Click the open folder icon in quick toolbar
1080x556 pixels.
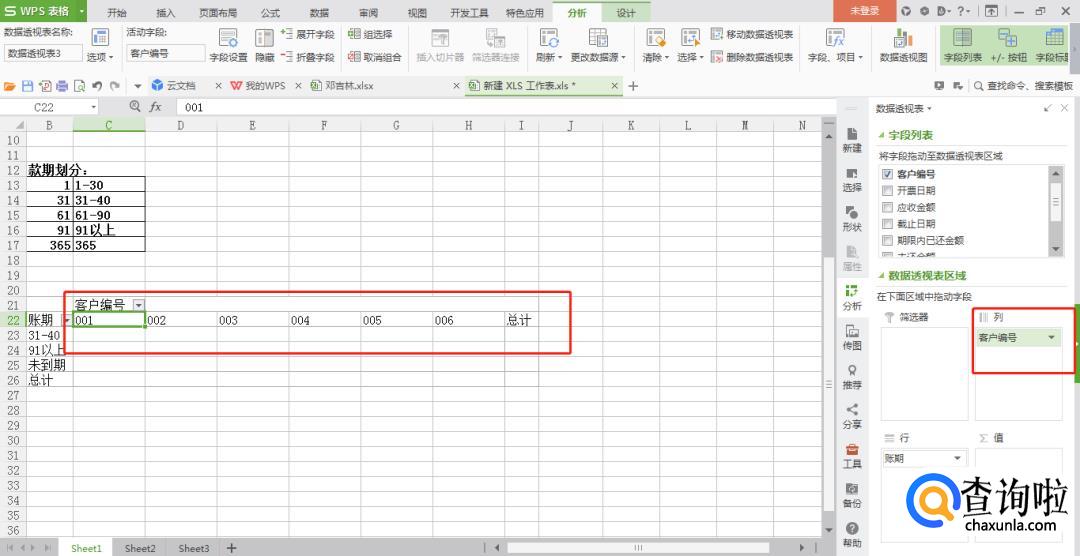pos(10,85)
